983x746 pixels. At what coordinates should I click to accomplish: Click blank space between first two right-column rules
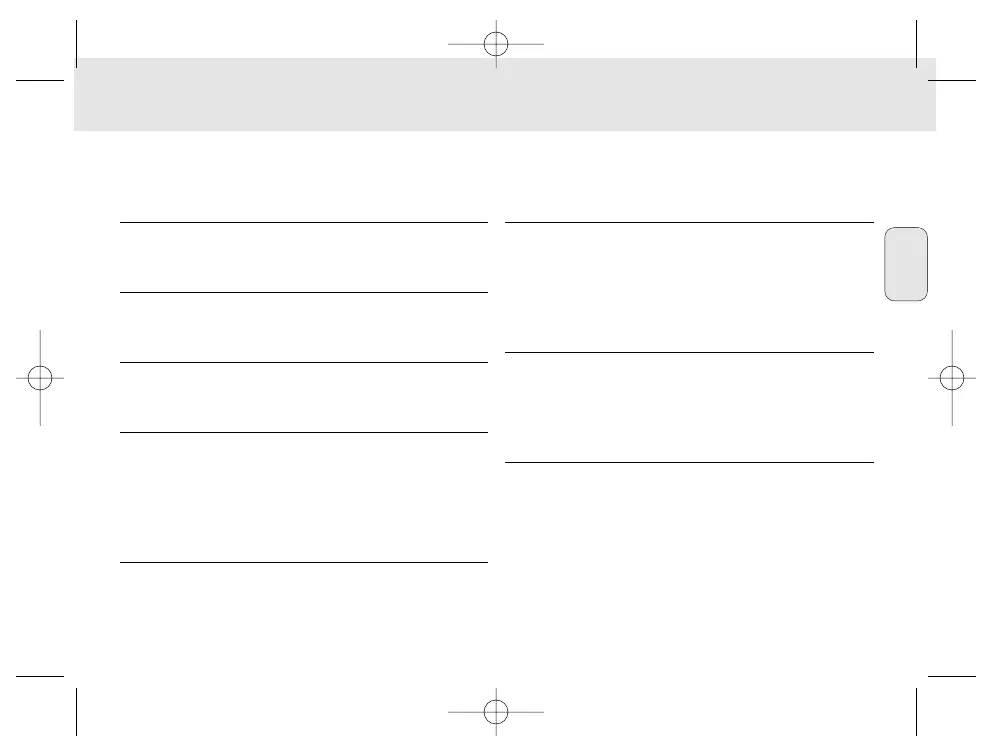[689, 288]
